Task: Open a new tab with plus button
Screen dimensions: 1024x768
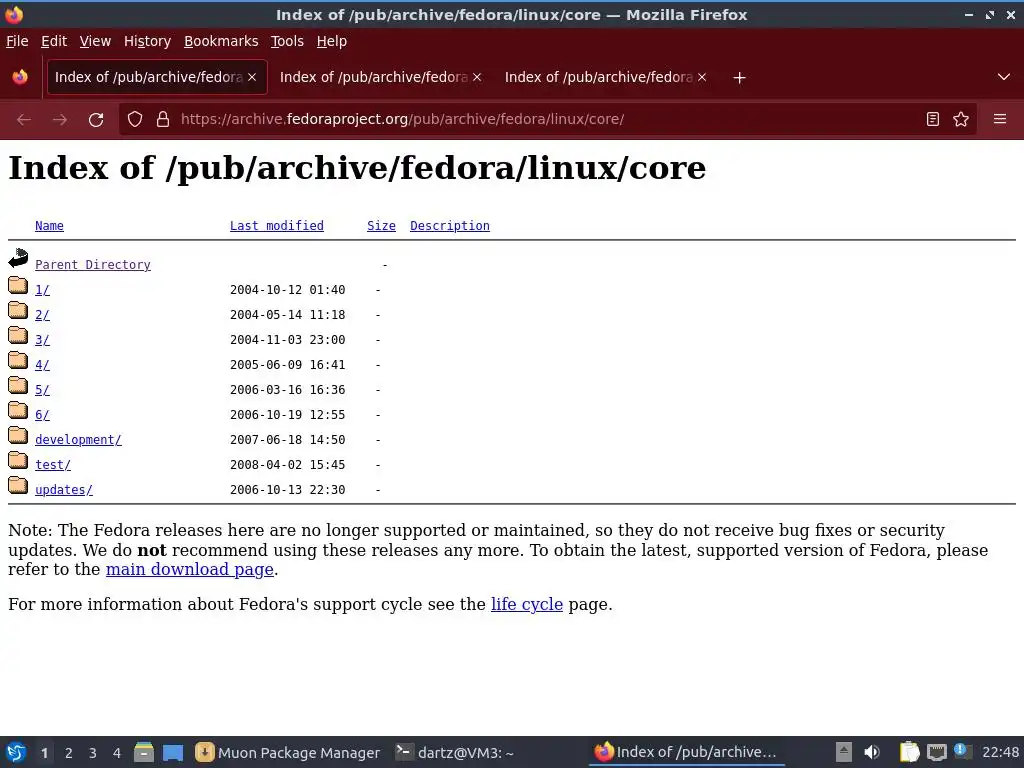Action: [739, 78]
